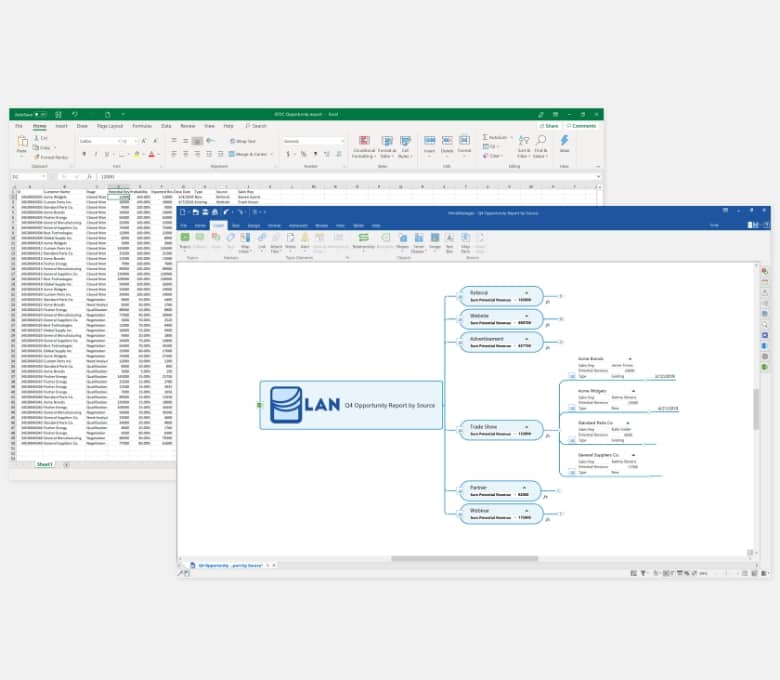This screenshot has width=780, height=680.
Task: Collapse the Partner topic arrow
Action: coord(524,487)
